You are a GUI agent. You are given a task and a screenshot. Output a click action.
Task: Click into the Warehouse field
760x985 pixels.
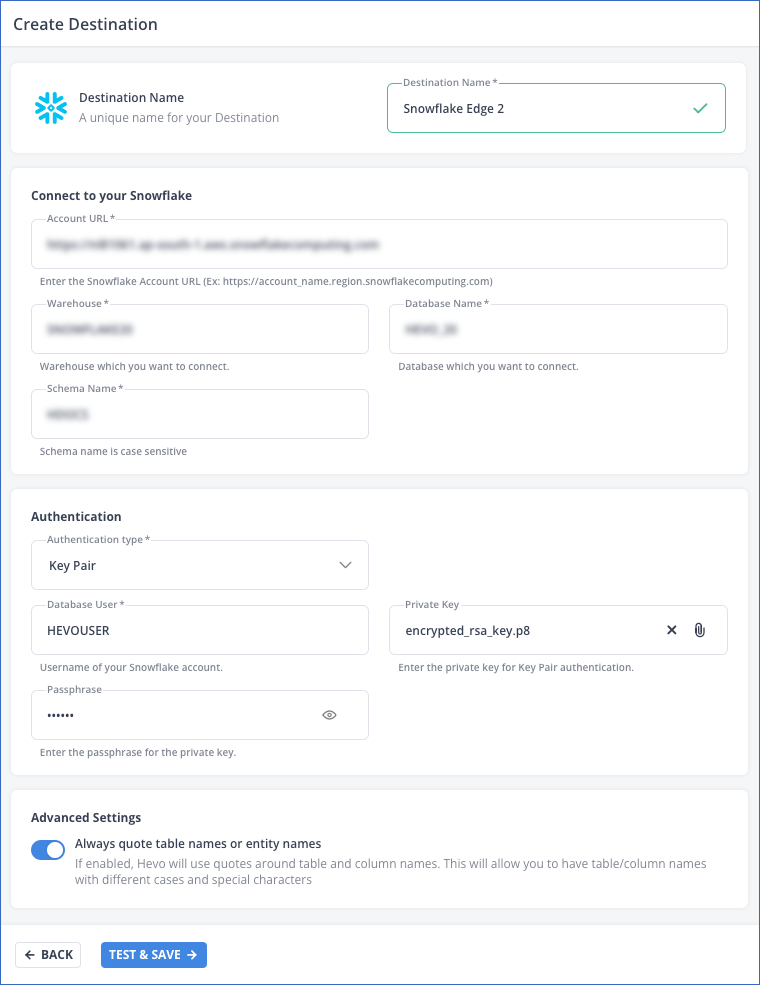(x=200, y=329)
